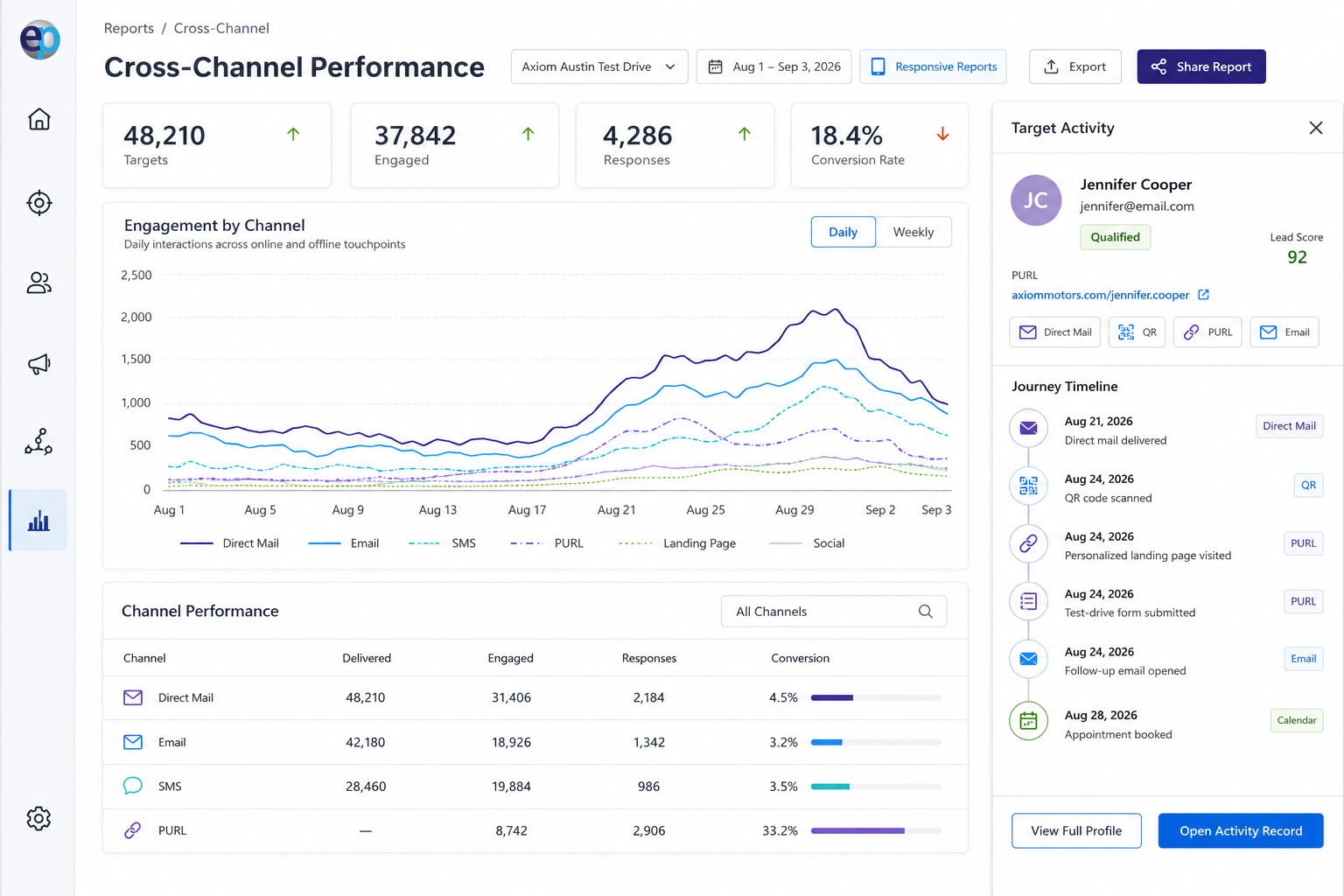
Task: Toggle Email series in chart legend
Action: click(344, 543)
